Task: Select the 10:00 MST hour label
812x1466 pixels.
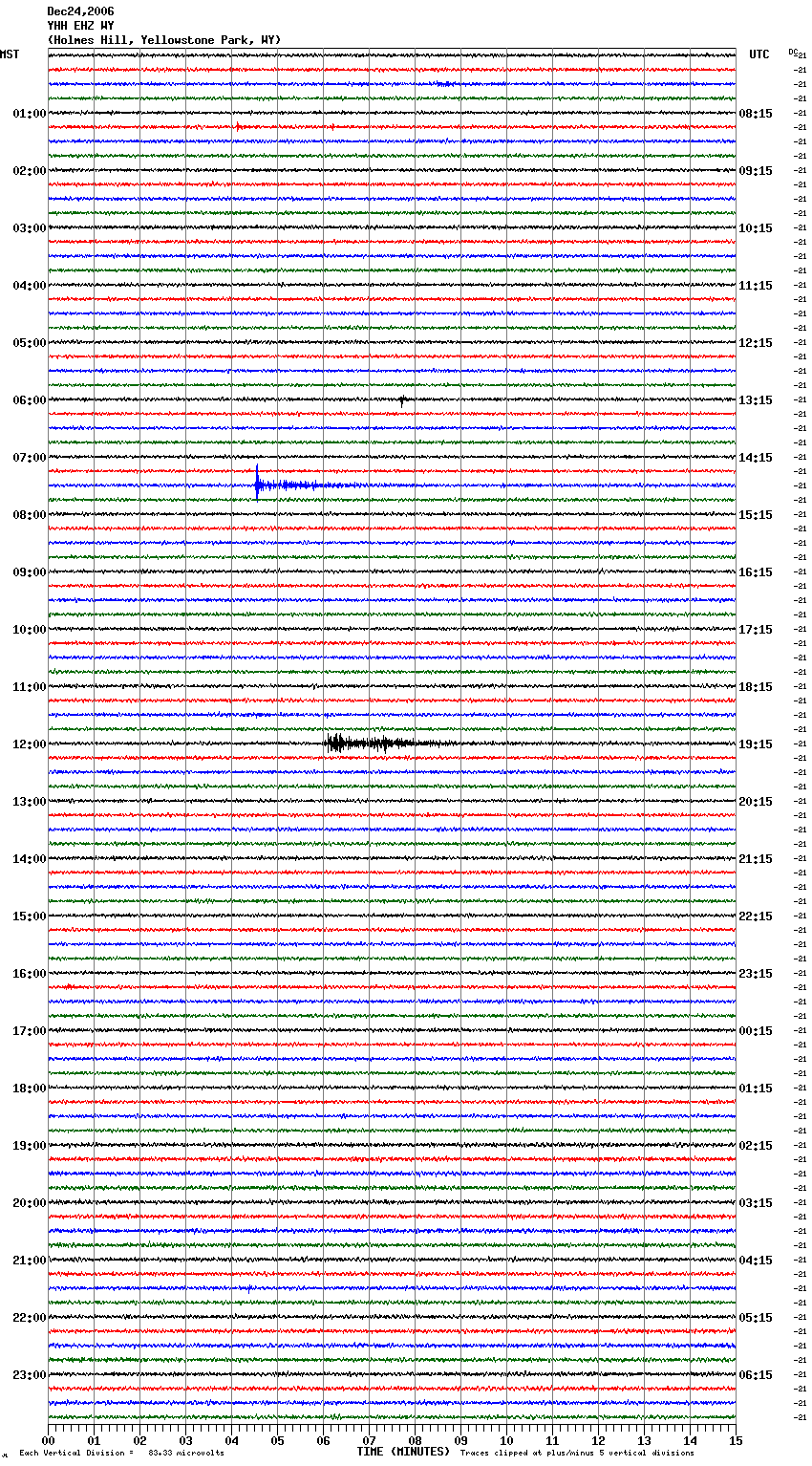Action: coord(30,630)
